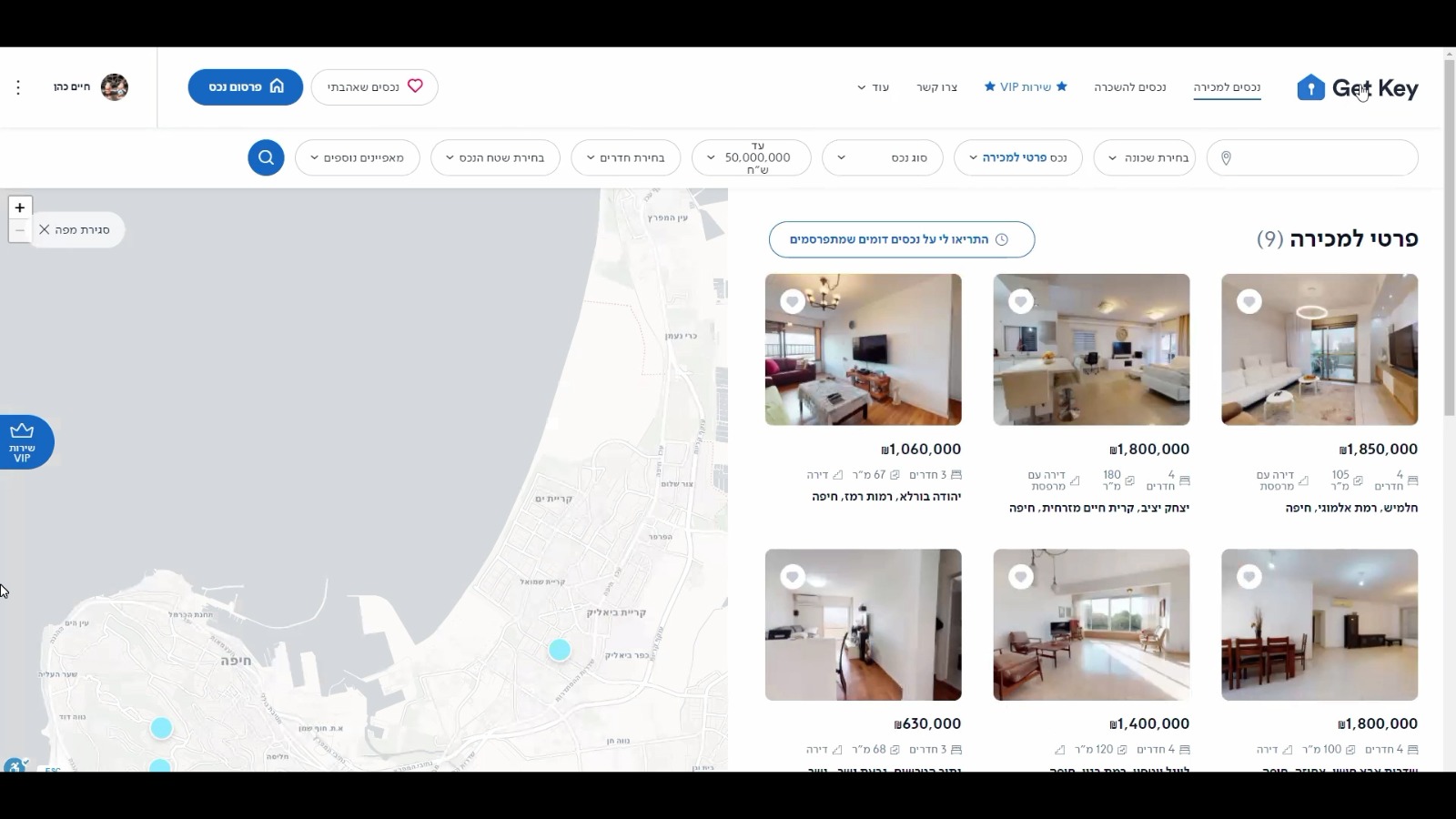The height and width of the screenshot is (819, 1456).
Task: Favorite the ₪1,060,000 listing heart
Action: click(x=793, y=301)
